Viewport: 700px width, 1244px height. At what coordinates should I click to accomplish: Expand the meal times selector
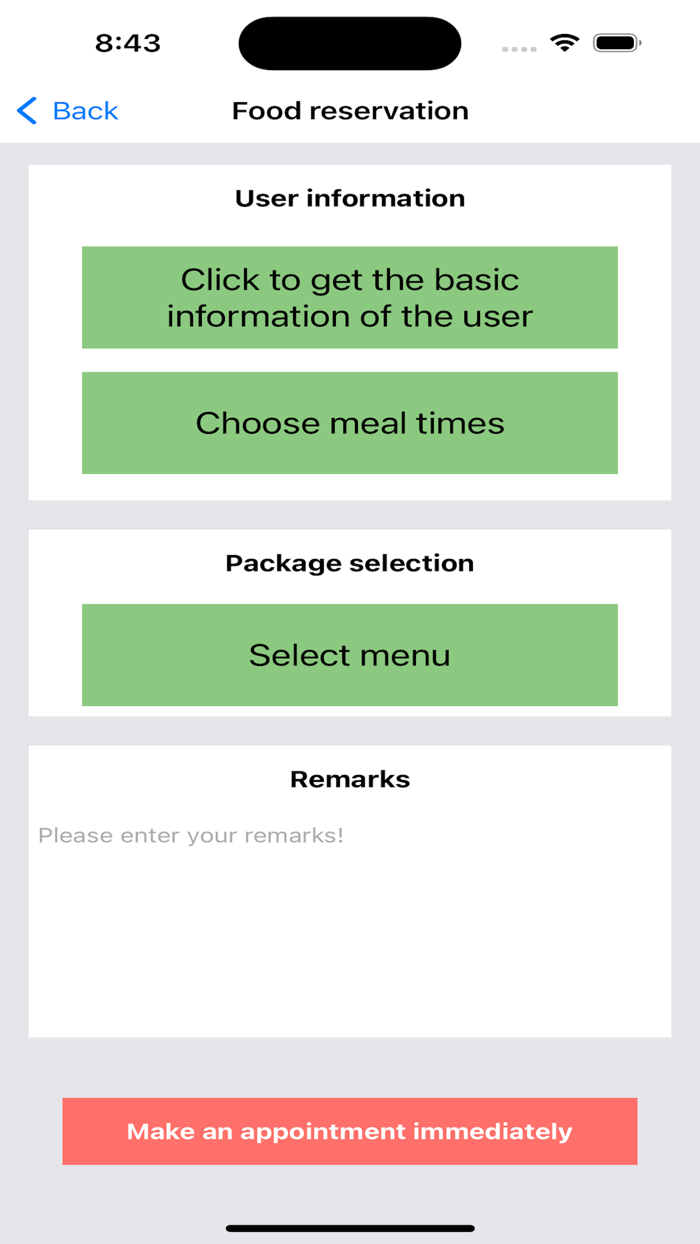click(349, 423)
